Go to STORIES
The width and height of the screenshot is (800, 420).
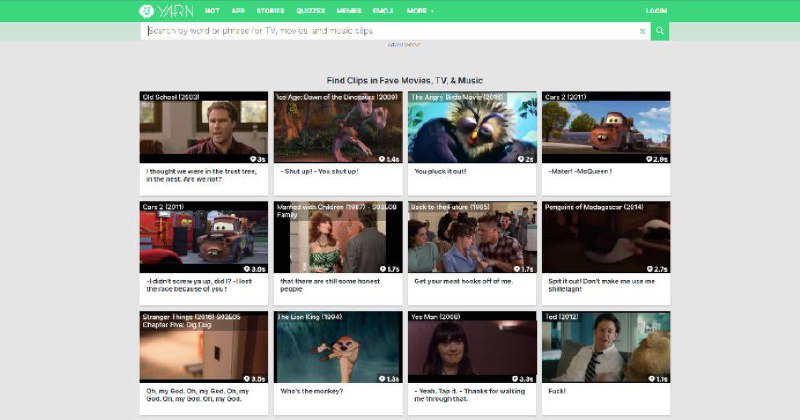coord(270,11)
